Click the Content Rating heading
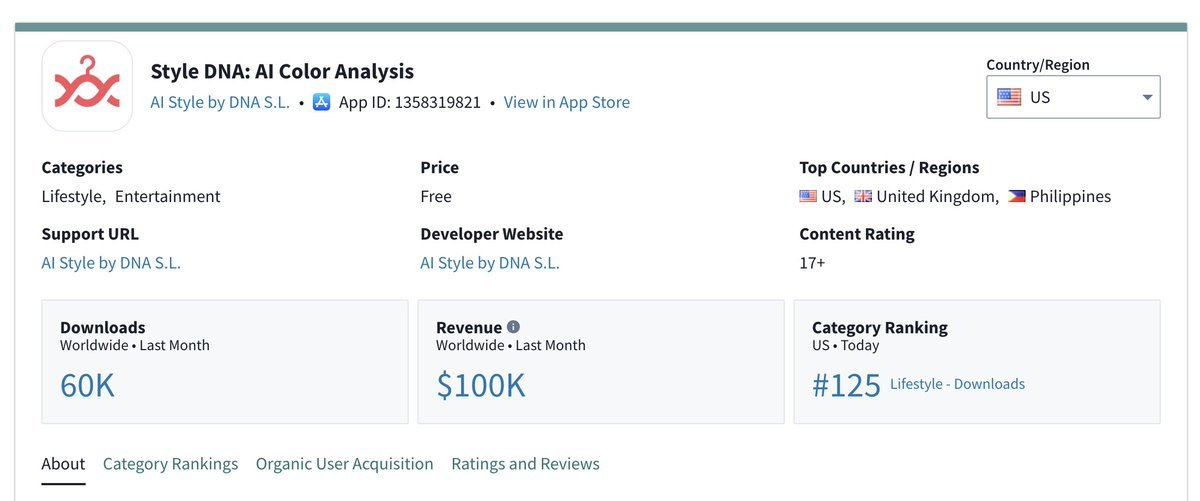The height and width of the screenshot is (501, 1200). (857, 234)
